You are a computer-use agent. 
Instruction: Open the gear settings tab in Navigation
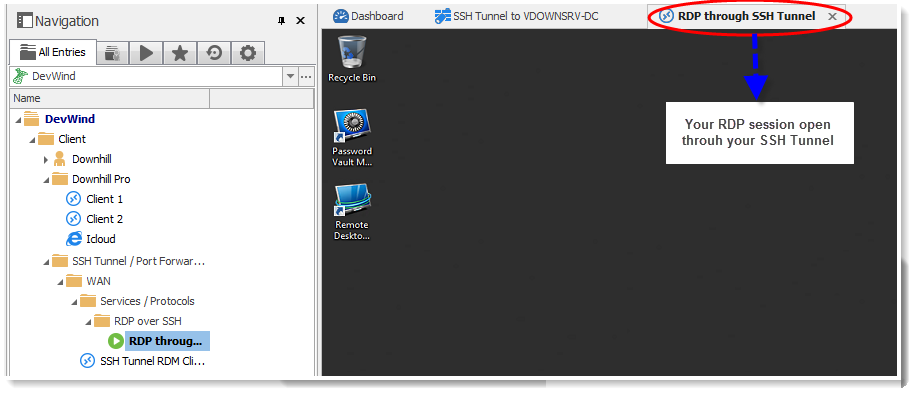point(248,53)
